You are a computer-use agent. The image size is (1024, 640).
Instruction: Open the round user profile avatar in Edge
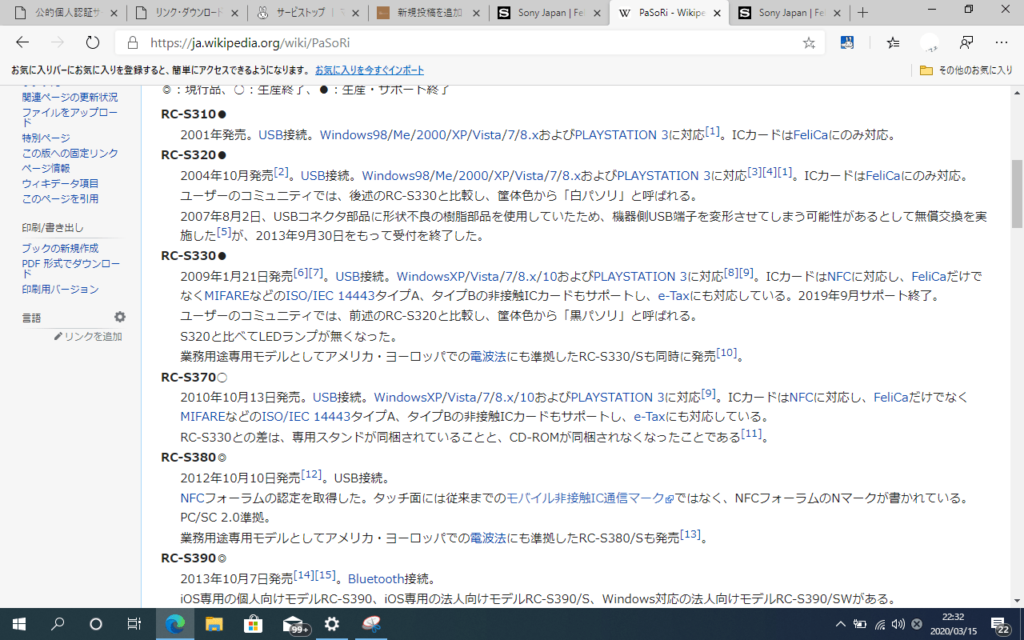[929, 42]
